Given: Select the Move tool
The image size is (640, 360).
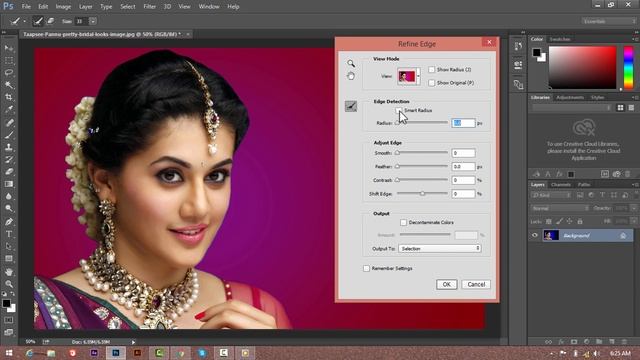Looking at the screenshot, I should (9, 48).
